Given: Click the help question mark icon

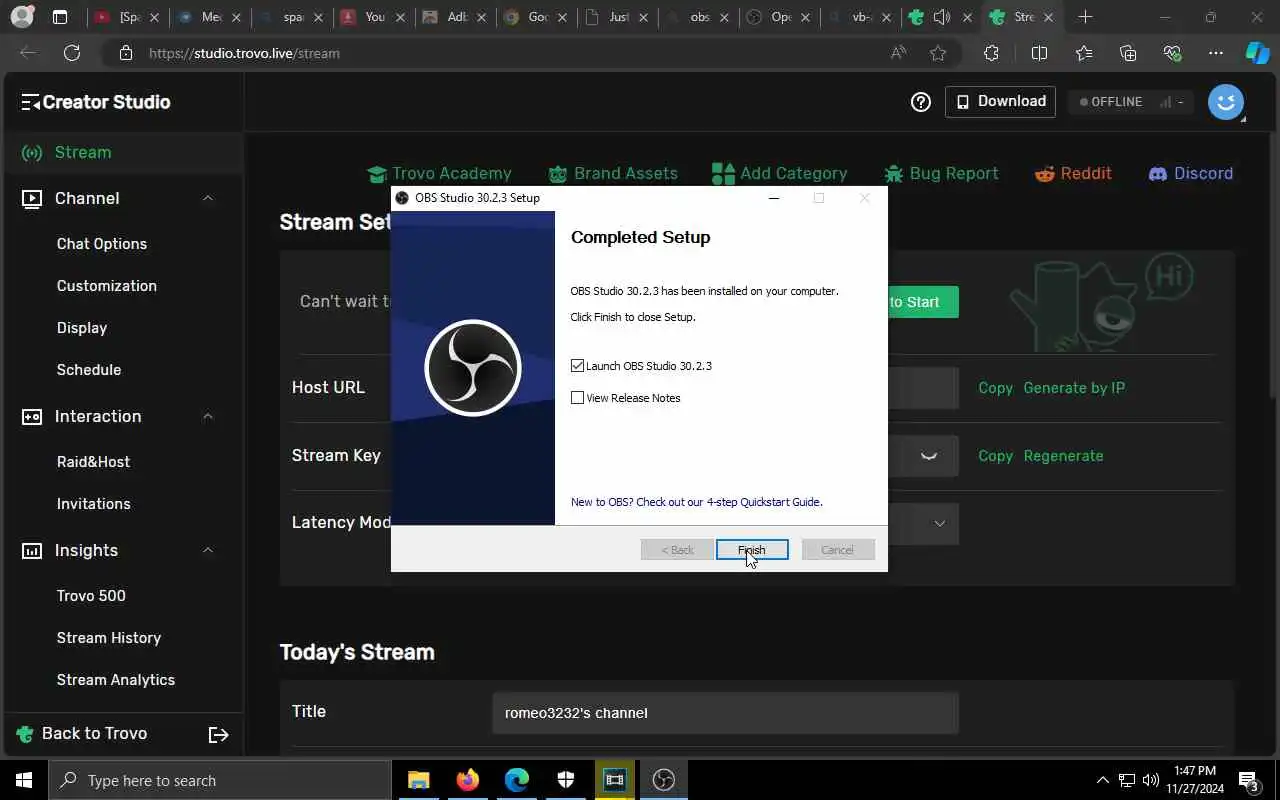Looking at the screenshot, I should pos(921,102).
